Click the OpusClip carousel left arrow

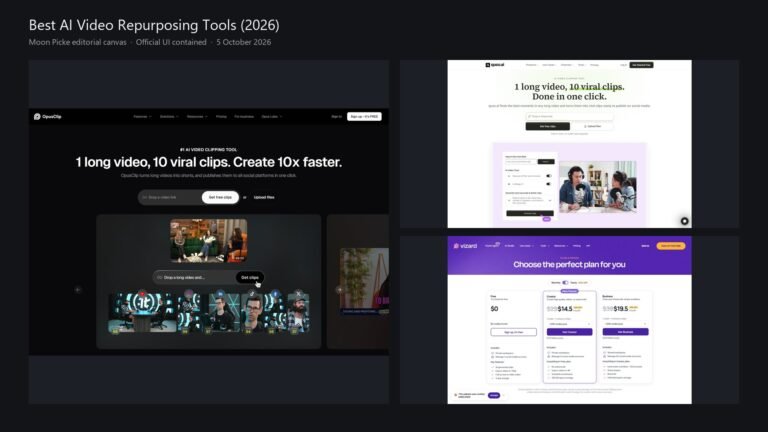(x=77, y=290)
